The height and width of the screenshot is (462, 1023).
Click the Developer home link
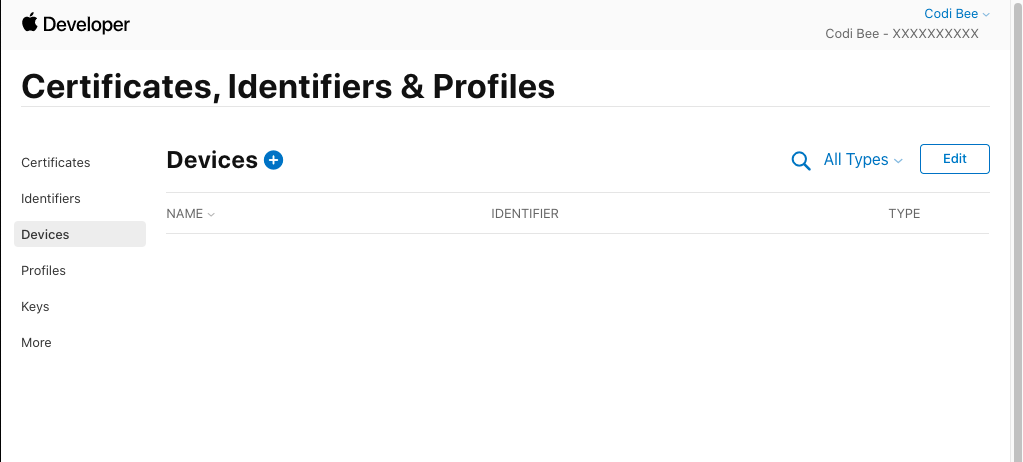point(86,25)
